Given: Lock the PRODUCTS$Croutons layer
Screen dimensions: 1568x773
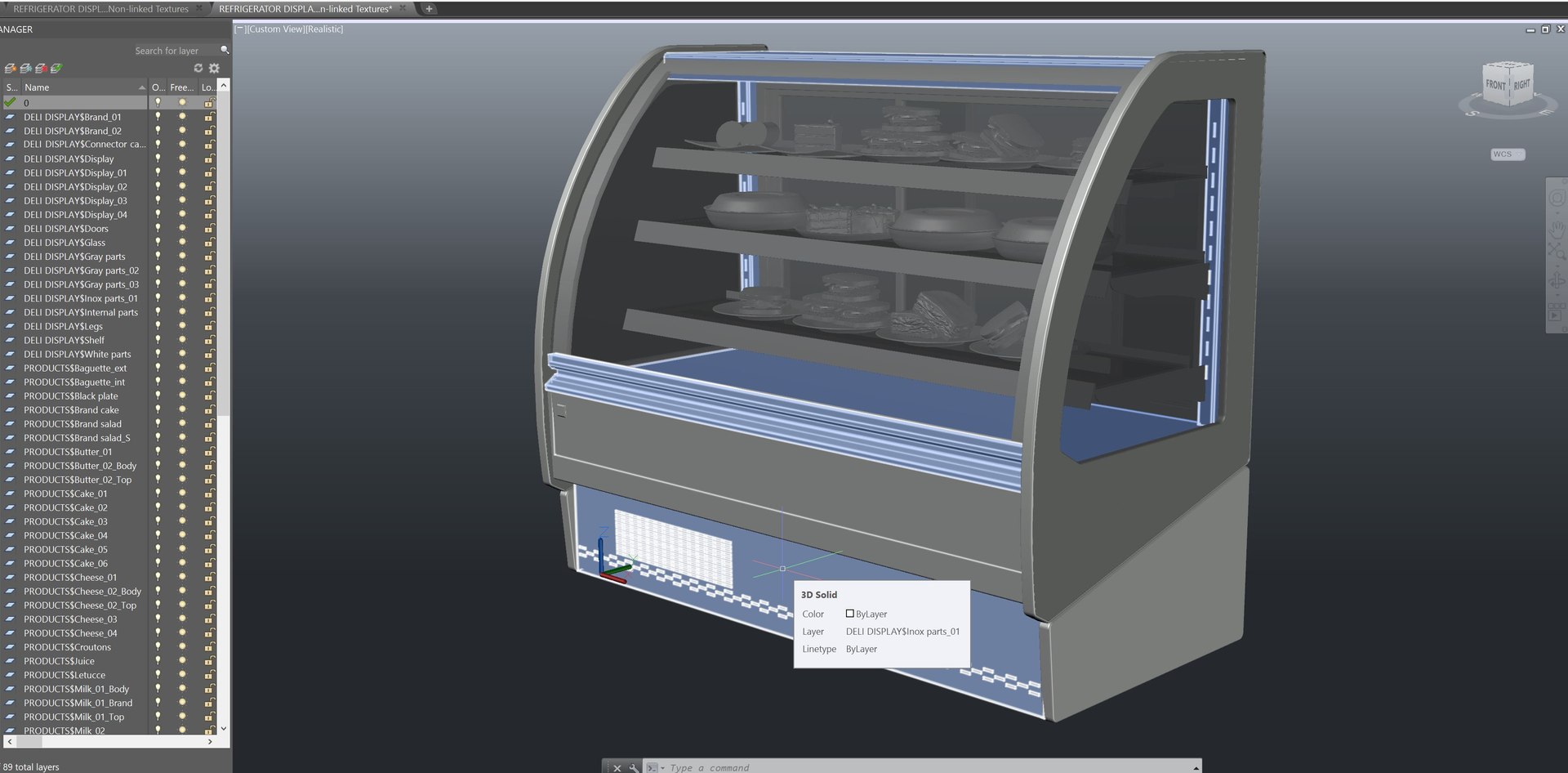Looking at the screenshot, I should pos(209,647).
